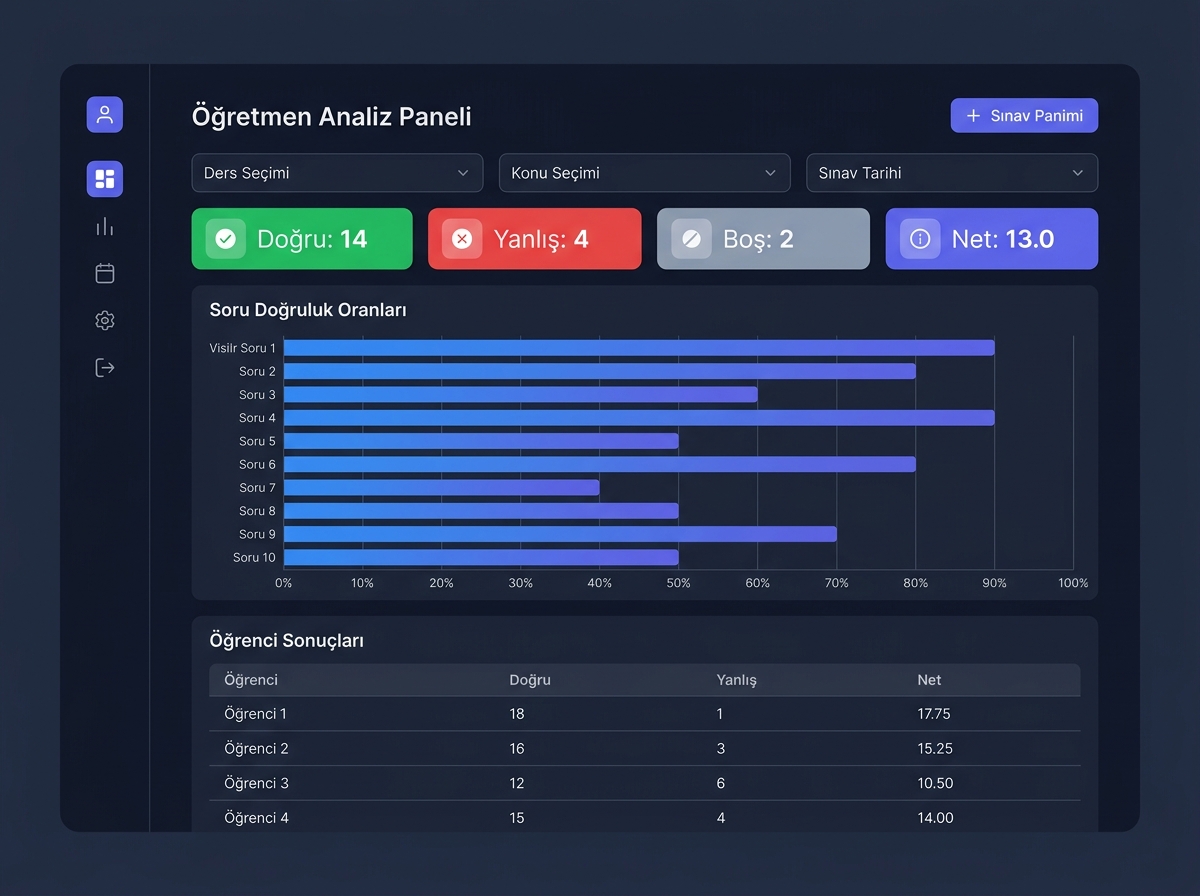This screenshot has height=896, width=1200.
Task: Select the Doğru: 14 summary card
Action: click(302, 239)
